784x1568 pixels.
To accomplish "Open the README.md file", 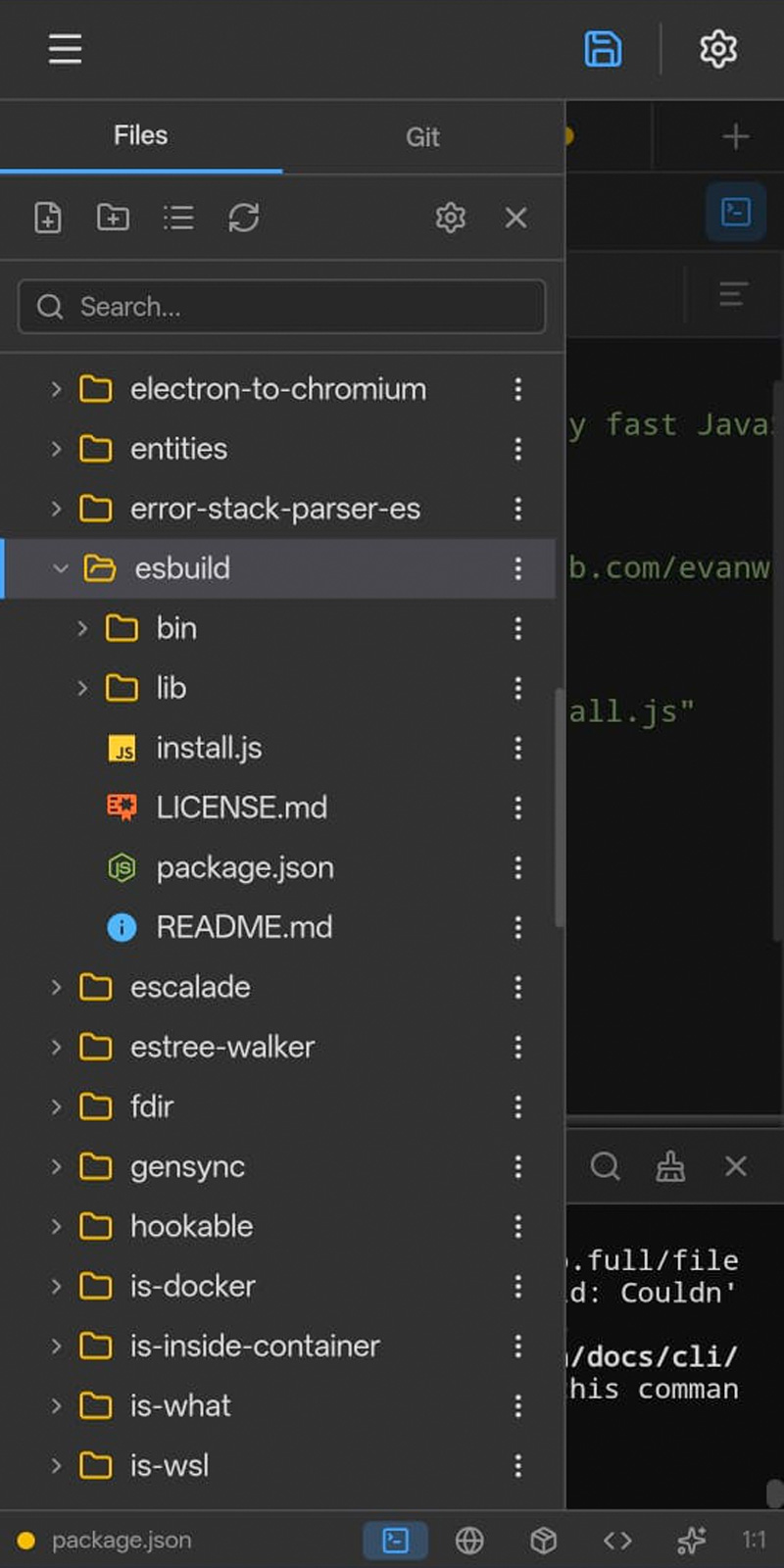I will coord(244,927).
